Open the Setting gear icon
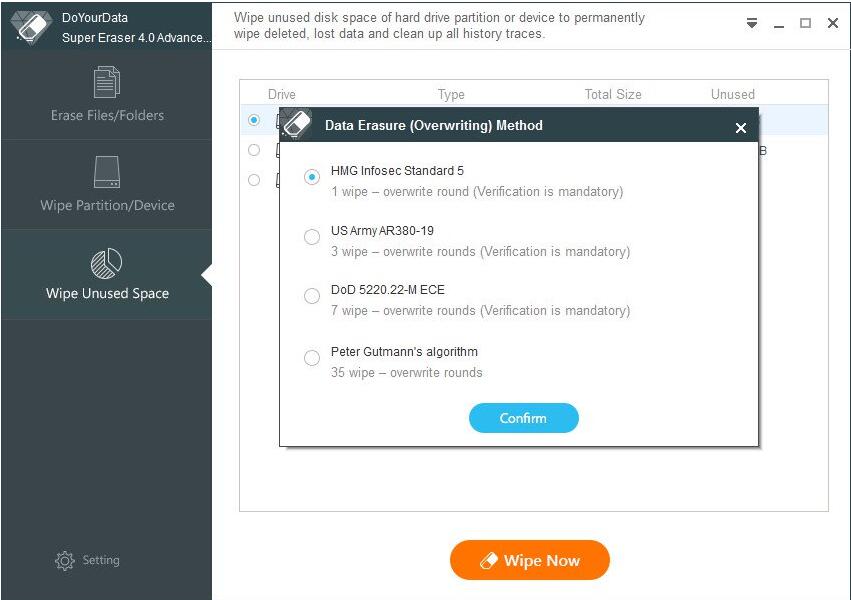 click(x=65, y=560)
